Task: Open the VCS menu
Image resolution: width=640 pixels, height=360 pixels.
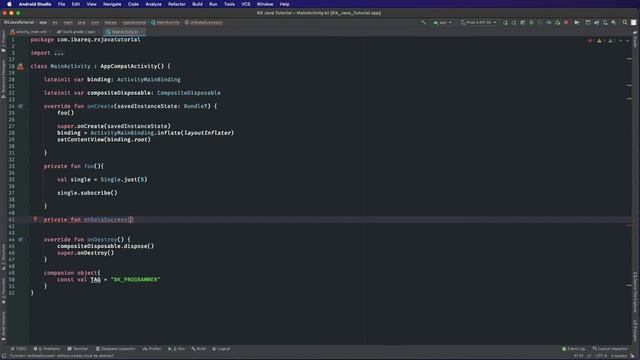Action: pyautogui.click(x=246, y=4)
